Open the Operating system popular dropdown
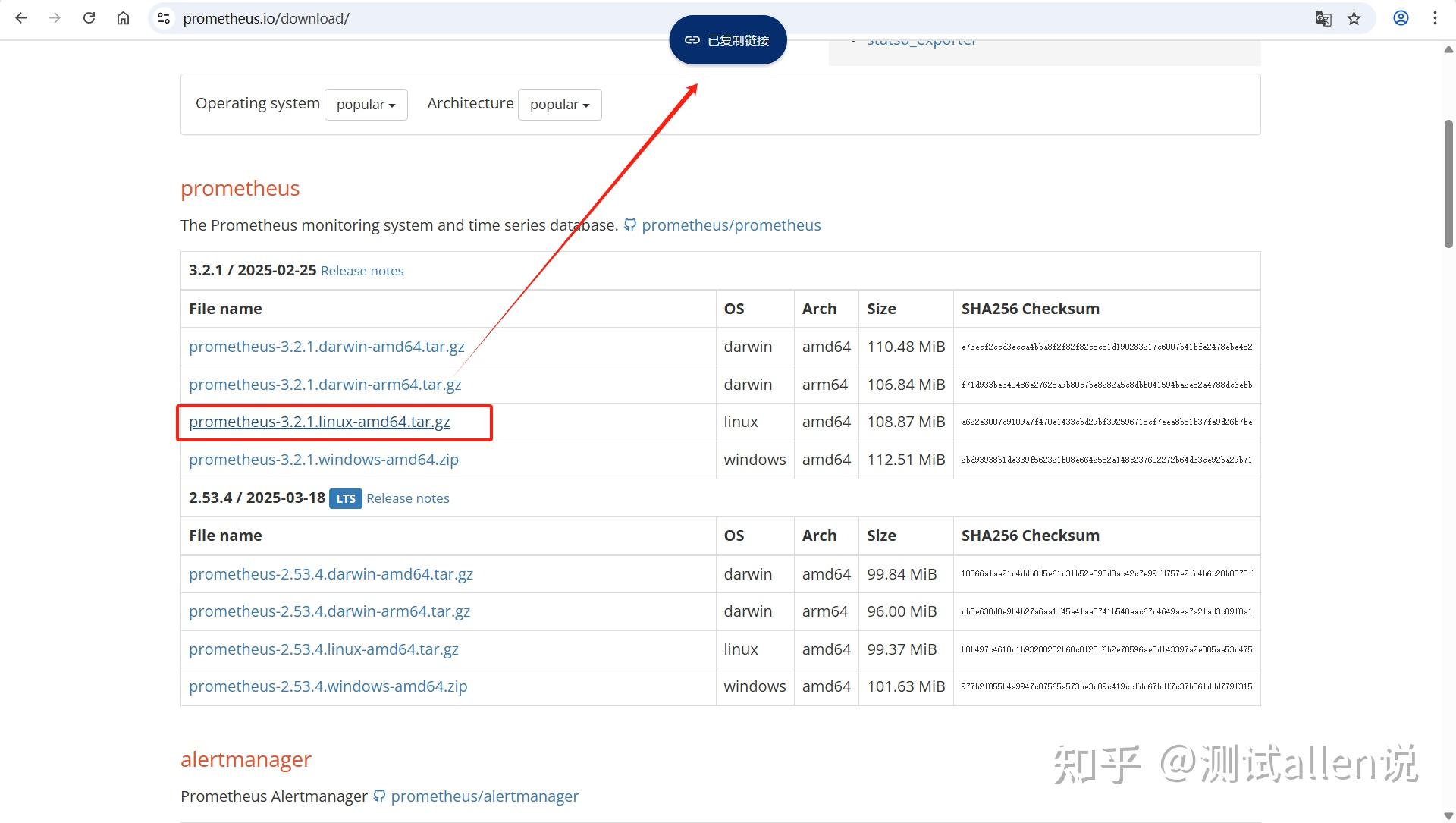The image size is (1456, 823). pos(366,104)
